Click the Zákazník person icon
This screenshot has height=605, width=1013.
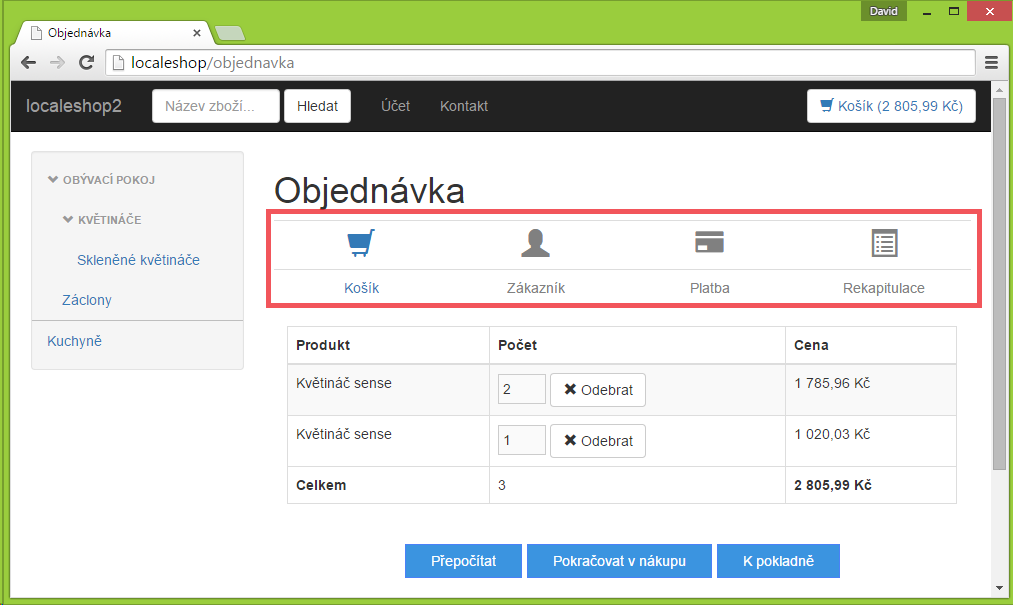click(535, 242)
